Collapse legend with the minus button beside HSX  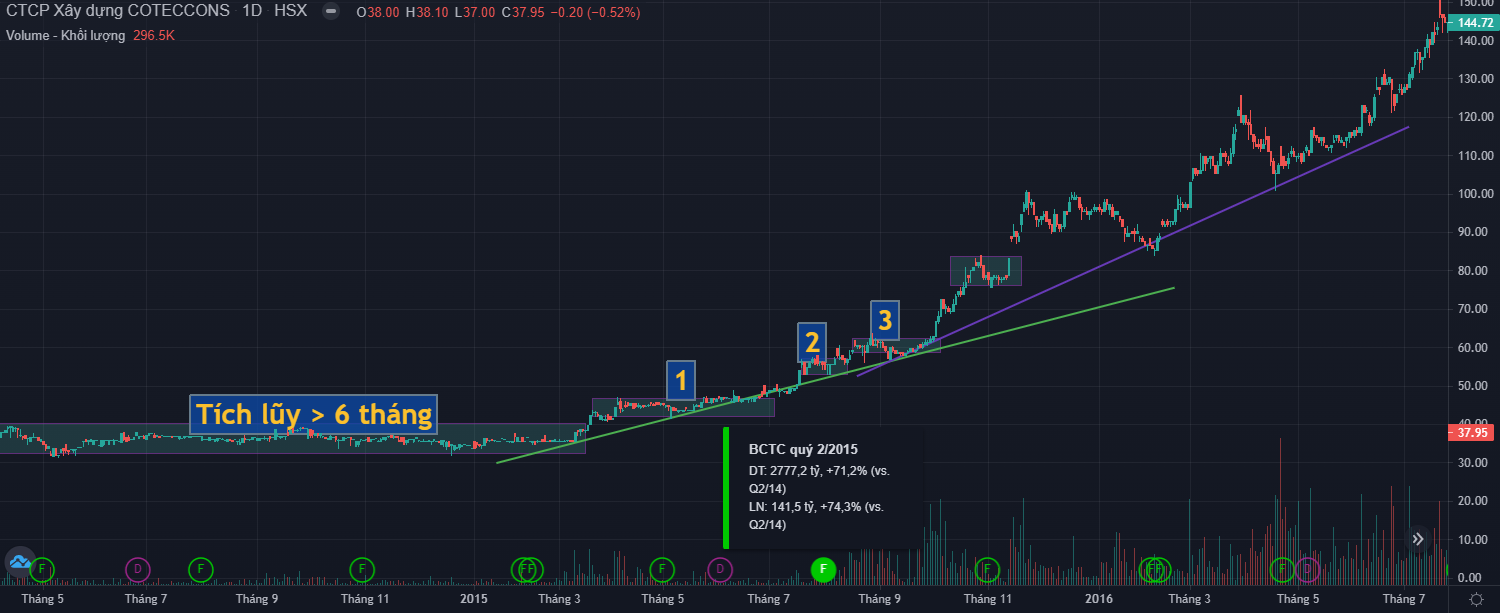click(x=330, y=12)
